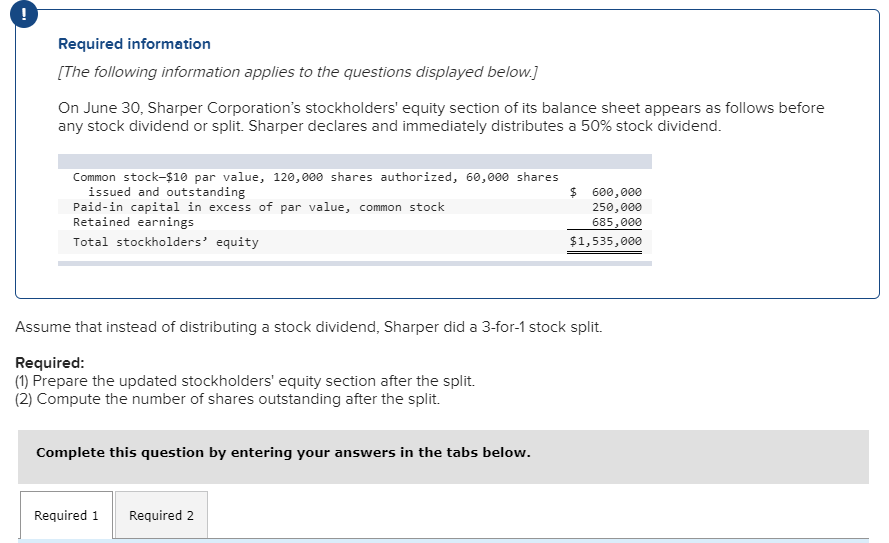Click the bold Required: label
The height and width of the screenshot is (543, 889).
coord(50,363)
